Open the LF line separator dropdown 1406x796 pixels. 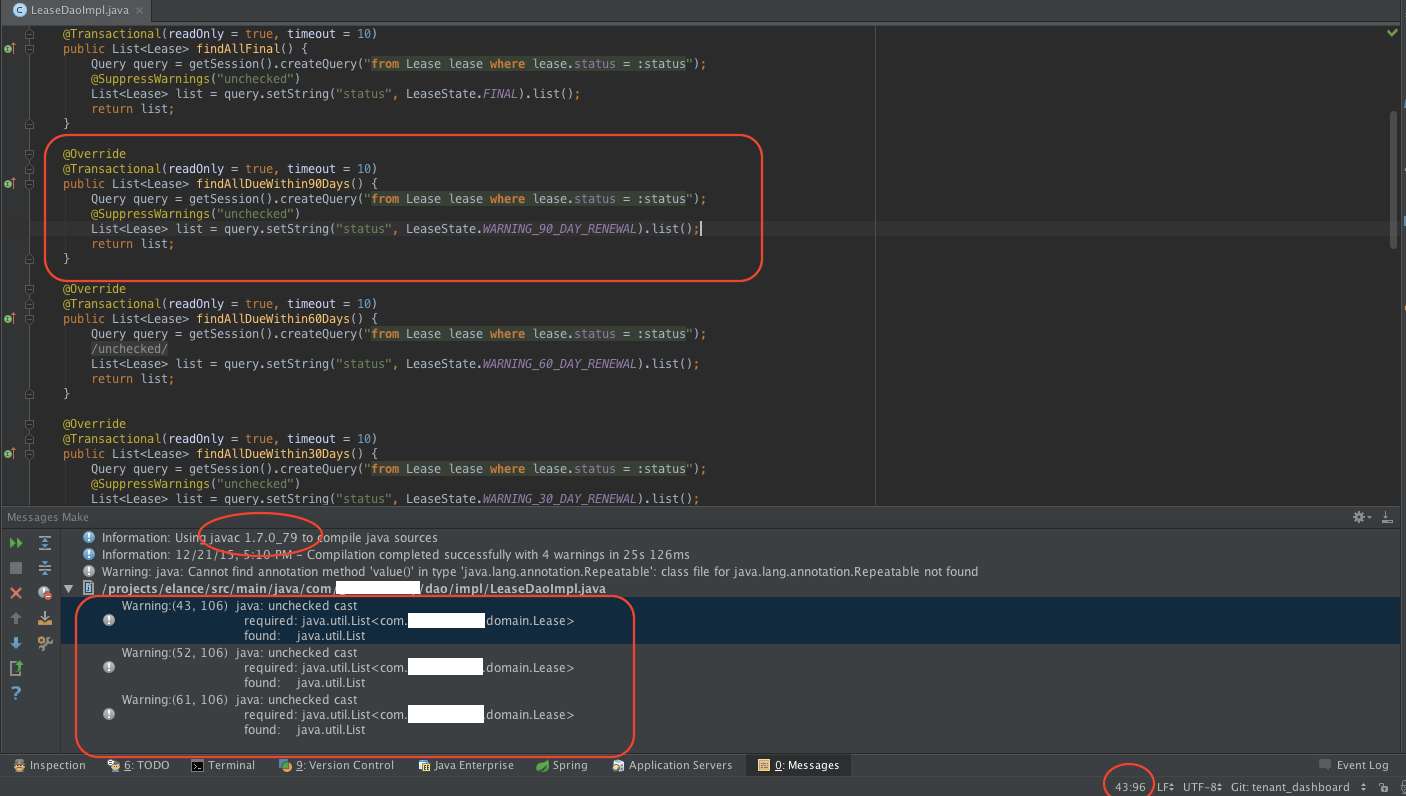[1166, 787]
